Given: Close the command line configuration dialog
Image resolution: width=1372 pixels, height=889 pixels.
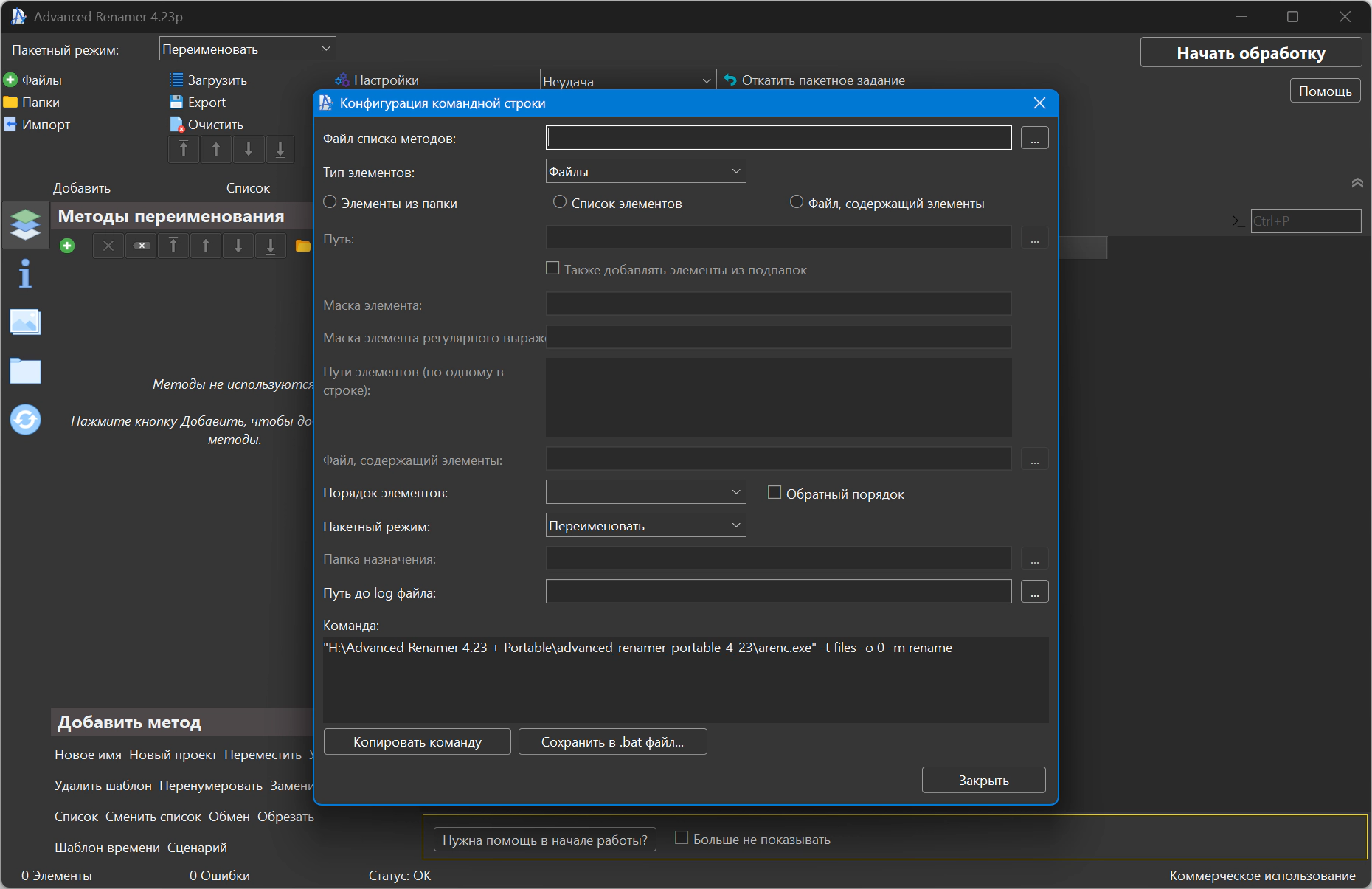Looking at the screenshot, I should [1039, 103].
